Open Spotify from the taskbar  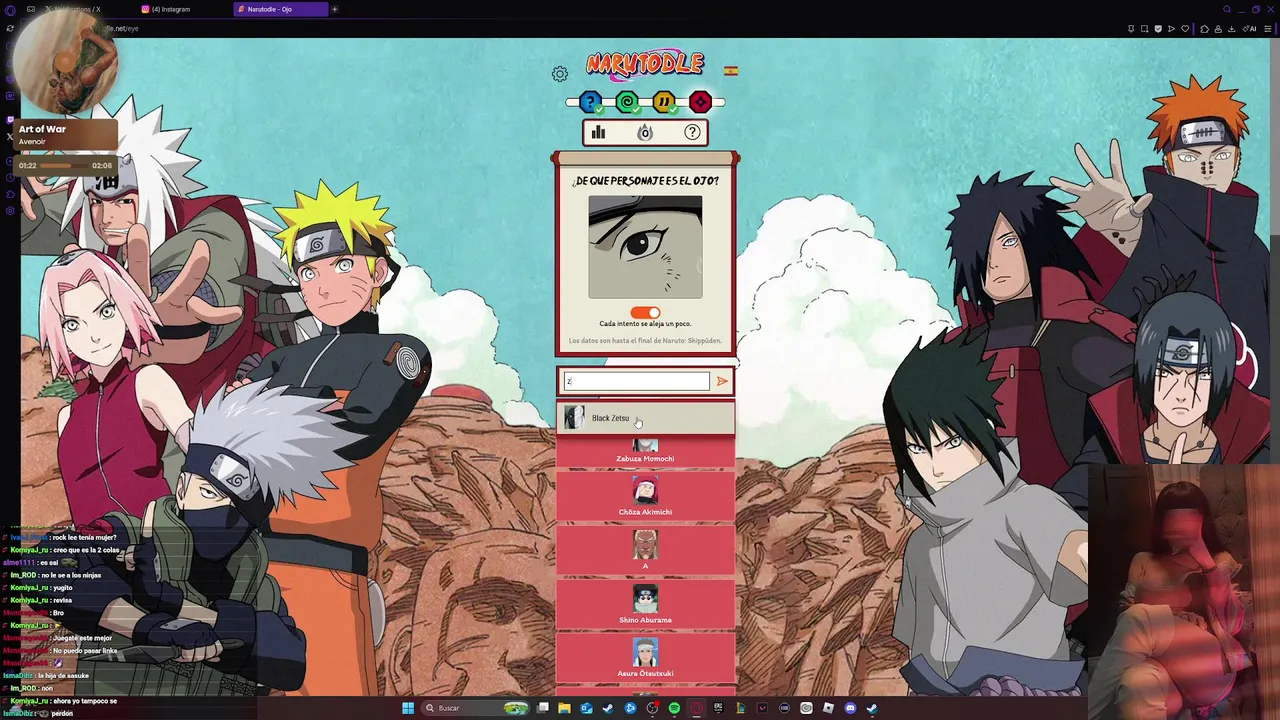(674, 708)
